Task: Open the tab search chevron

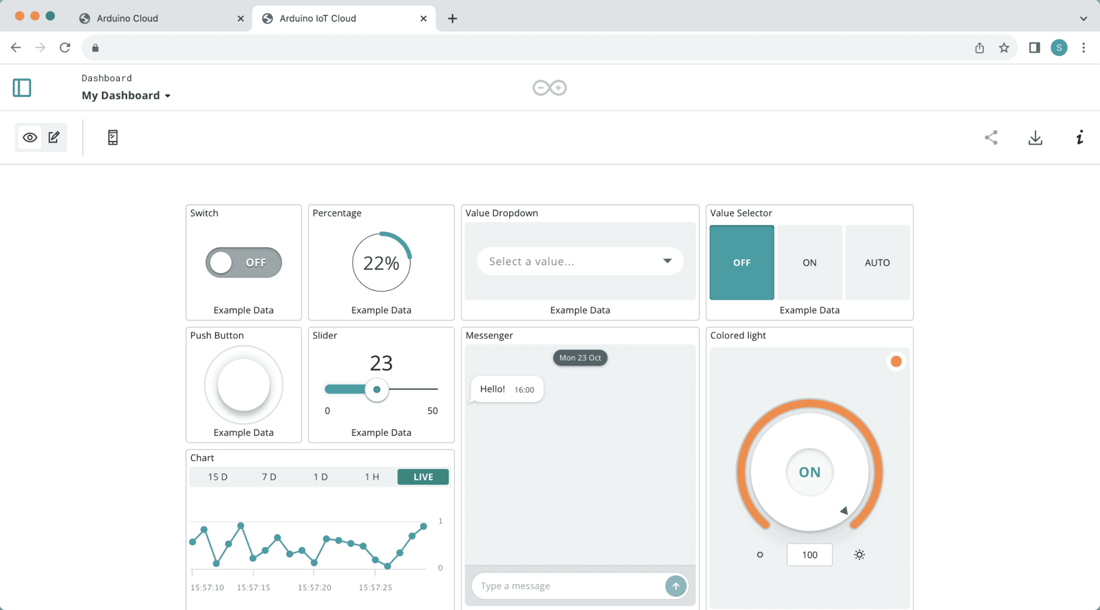Action: coord(1083,18)
